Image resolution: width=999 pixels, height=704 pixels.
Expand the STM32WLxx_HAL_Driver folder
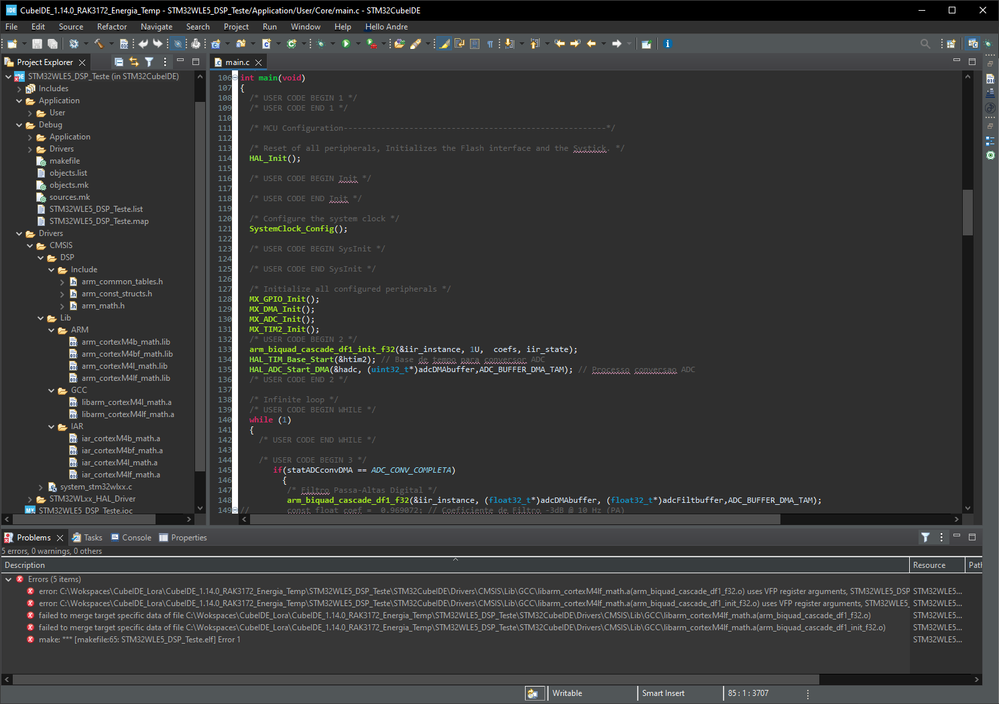tap(29, 498)
